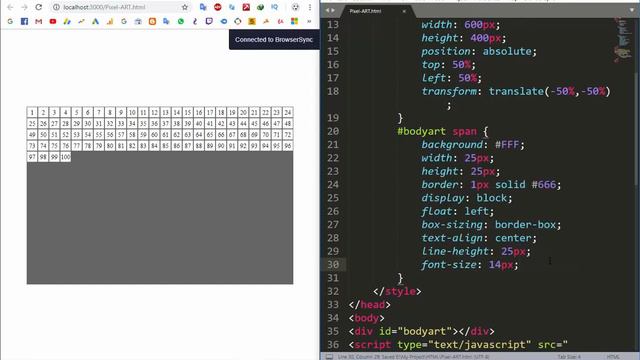Open Sublime tab list dropdown arrow

pos(632,11)
